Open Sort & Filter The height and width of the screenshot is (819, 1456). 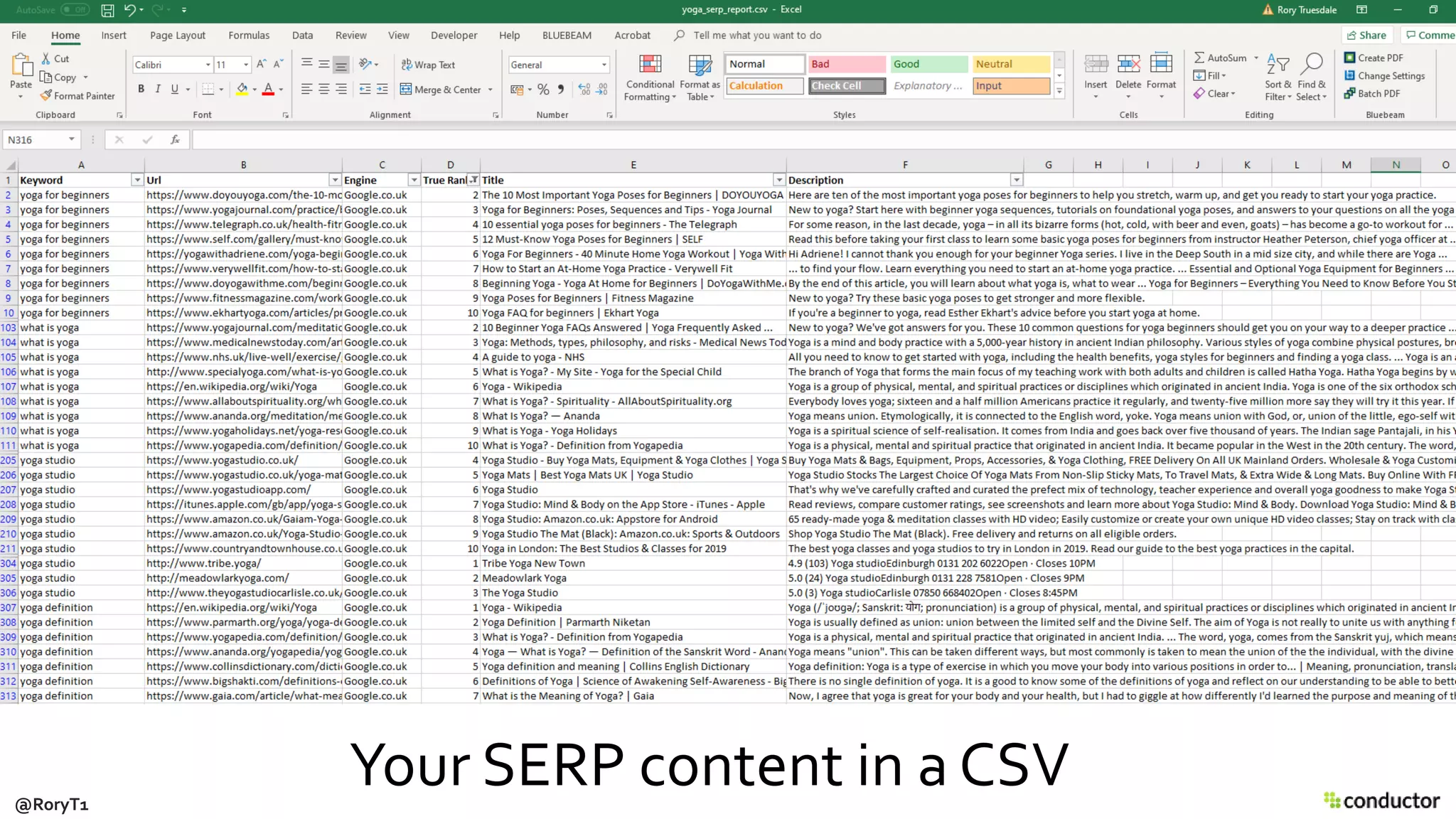tap(1278, 78)
